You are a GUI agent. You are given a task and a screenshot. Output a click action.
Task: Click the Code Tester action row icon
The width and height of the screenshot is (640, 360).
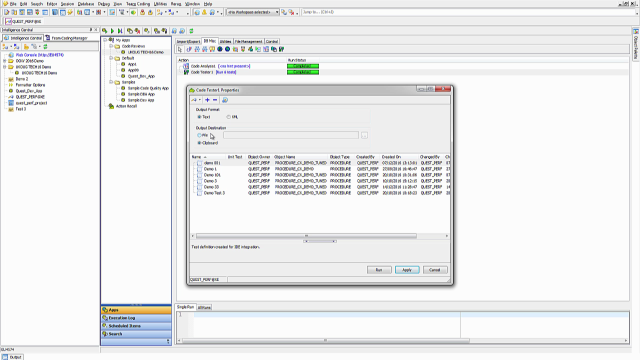pyautogui.click(x=186, y=72)
